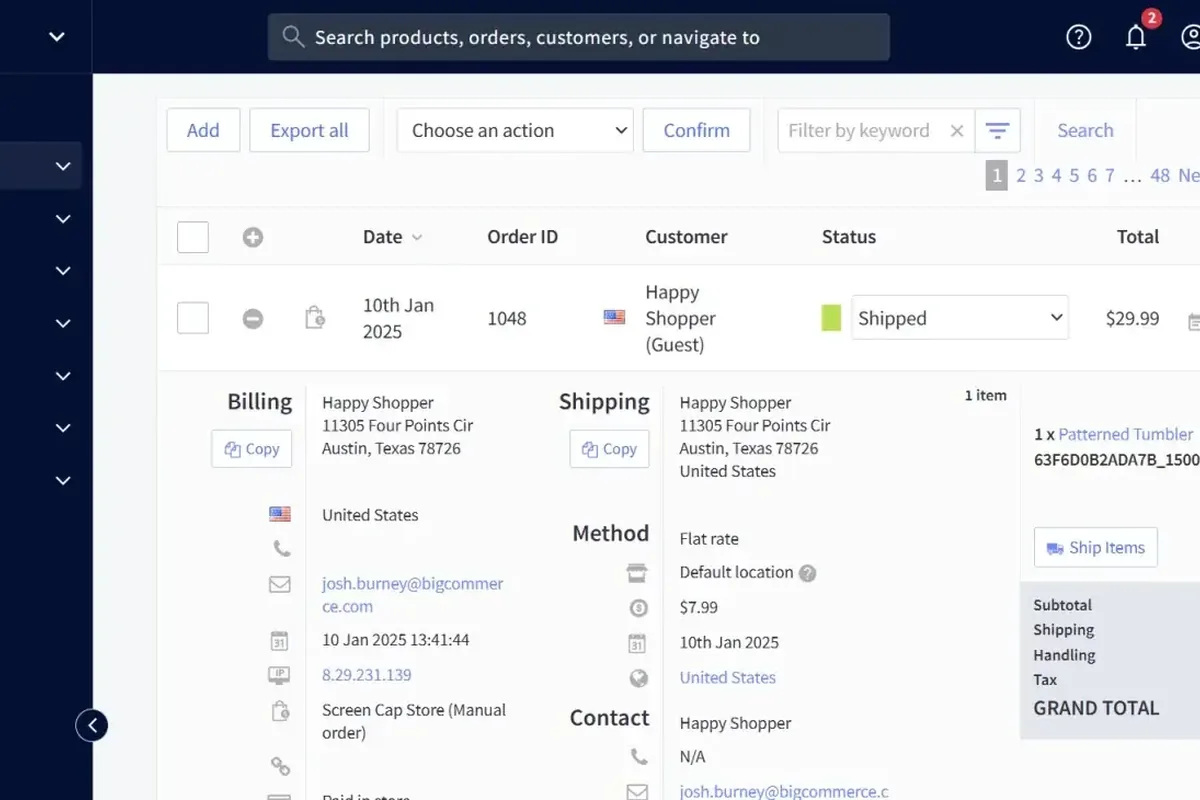Click the store location icon under Method
The image size is (1200, 800).
pos(637,573)
